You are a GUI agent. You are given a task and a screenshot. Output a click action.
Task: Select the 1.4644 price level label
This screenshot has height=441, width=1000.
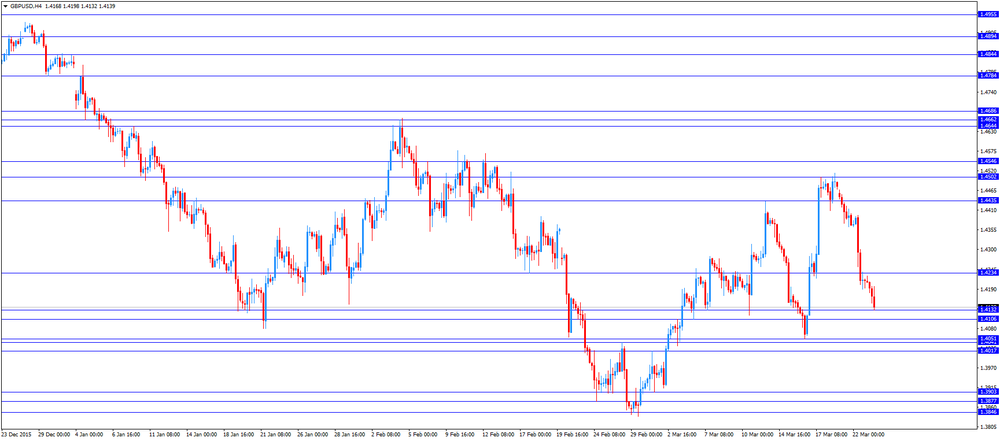(x=987, y=126)
